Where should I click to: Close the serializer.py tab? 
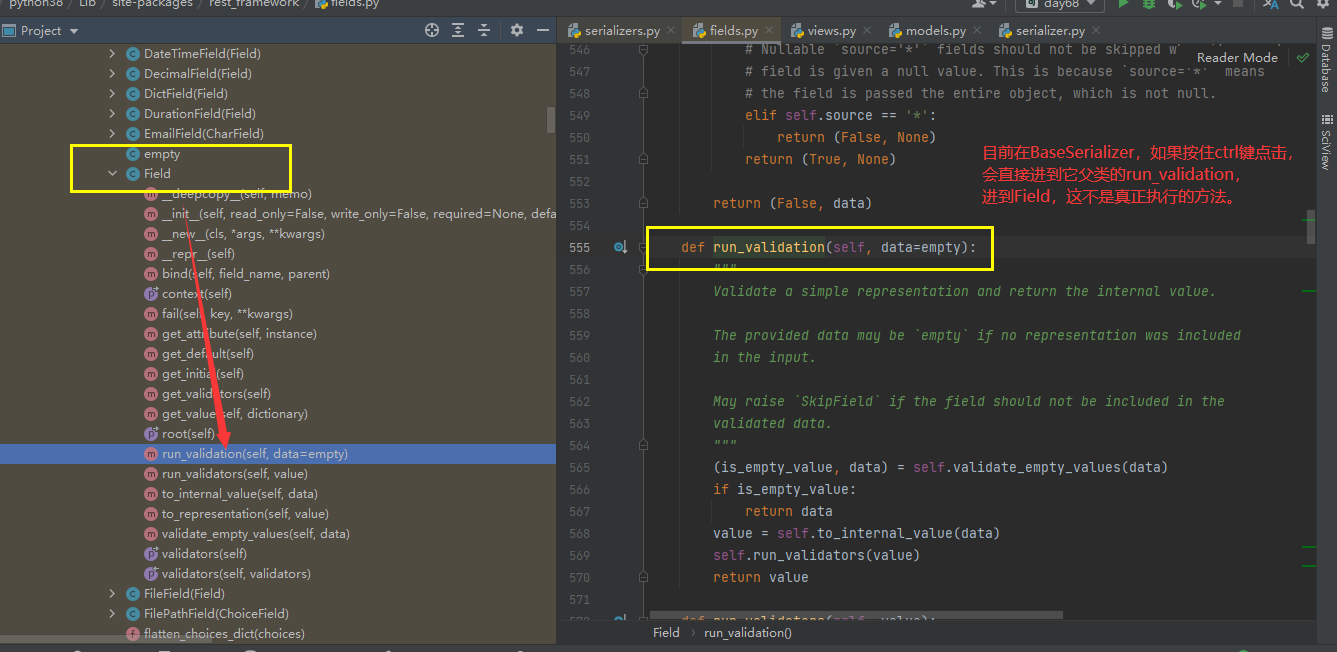pyautogui.click(x=1097, y=31)
